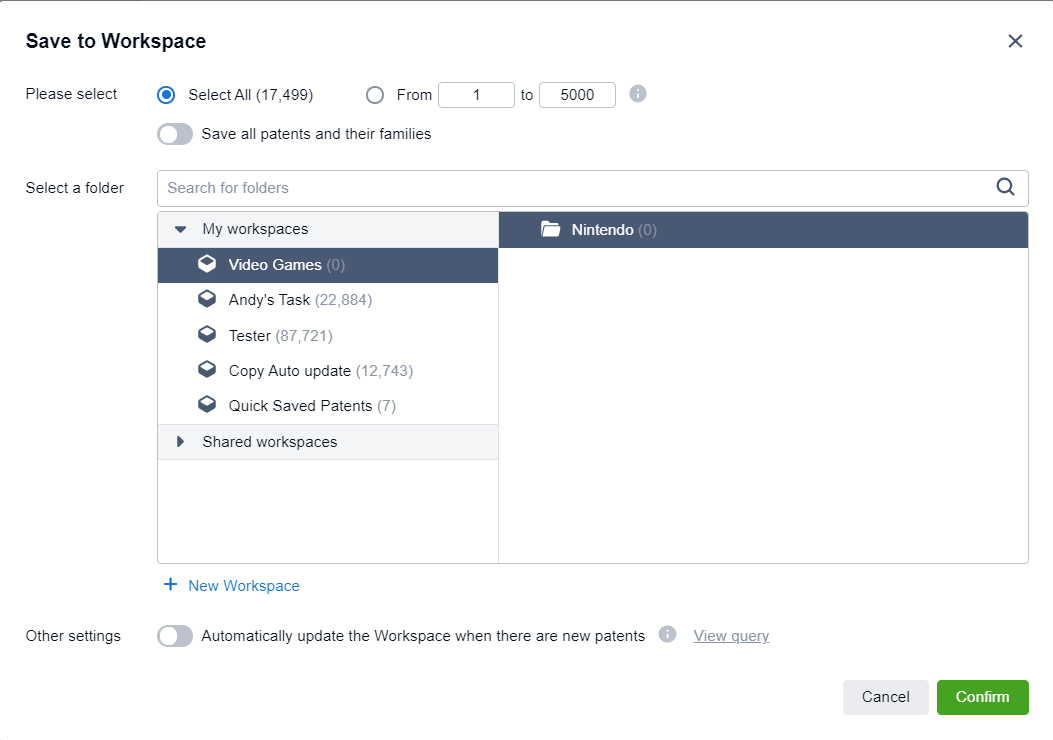The height and width of the screenshot is (740, 1053).
Task: Enable Save all patents and their families
Action: [175, 134]
